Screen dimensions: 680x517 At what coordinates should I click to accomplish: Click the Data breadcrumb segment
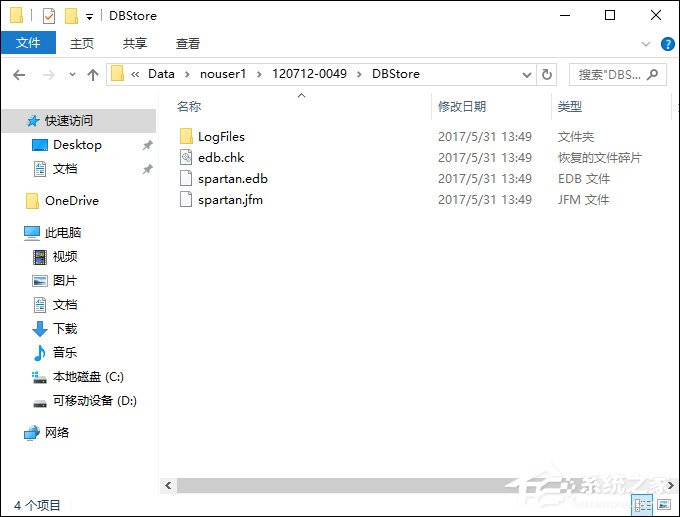(x=161, y=74)
